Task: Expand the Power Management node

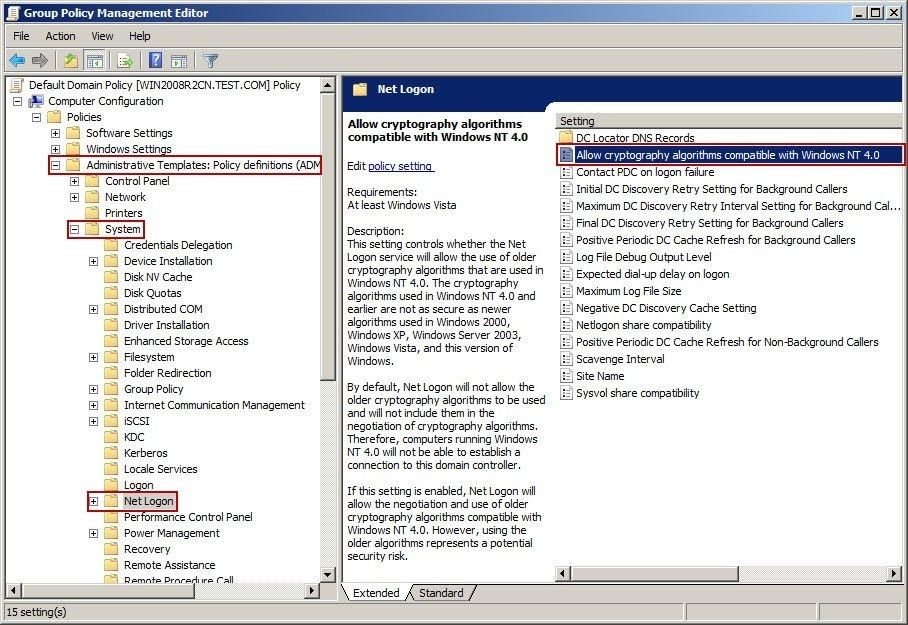Action: (x=93, y=533)
